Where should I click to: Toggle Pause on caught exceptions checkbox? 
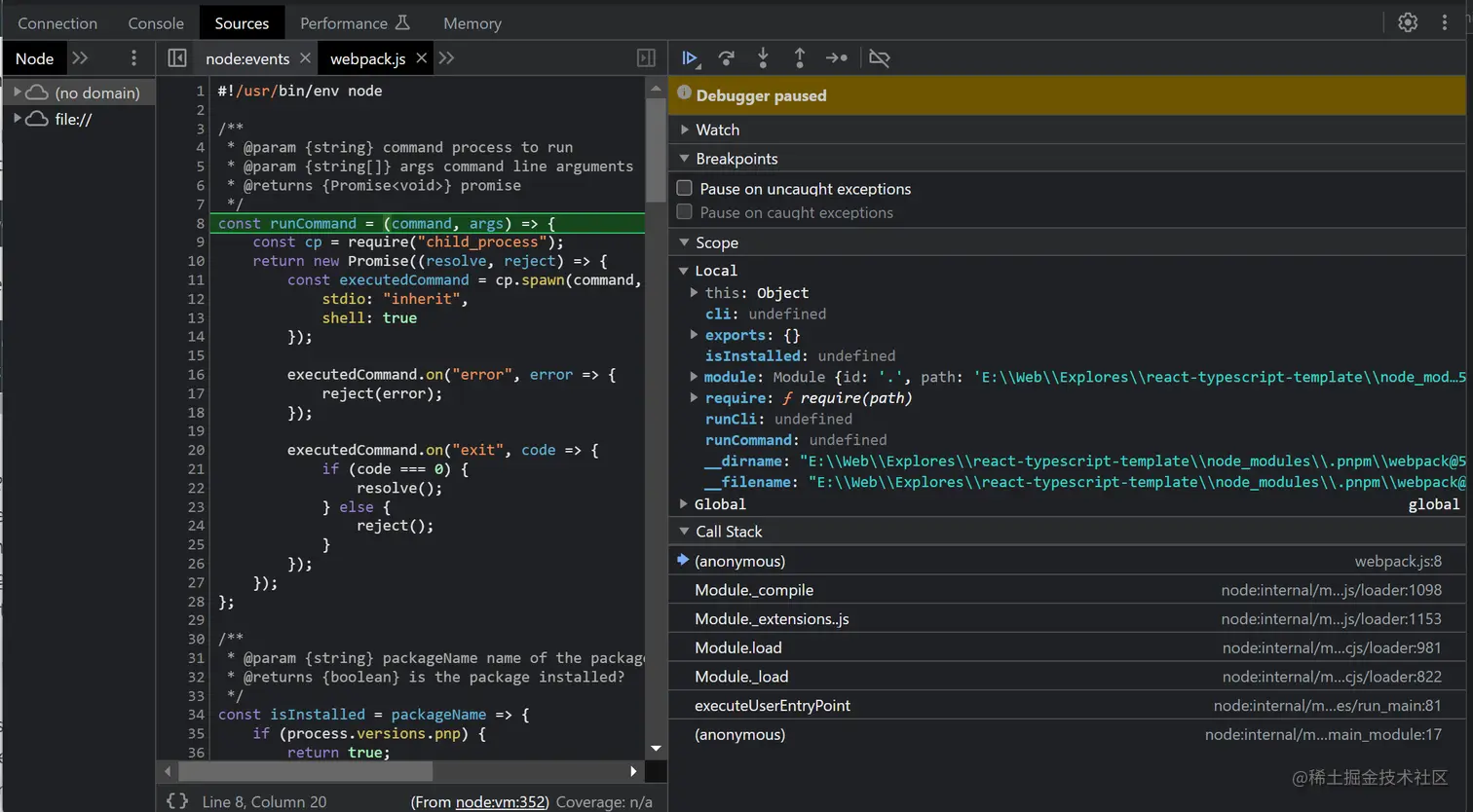[x=685, y=212]
